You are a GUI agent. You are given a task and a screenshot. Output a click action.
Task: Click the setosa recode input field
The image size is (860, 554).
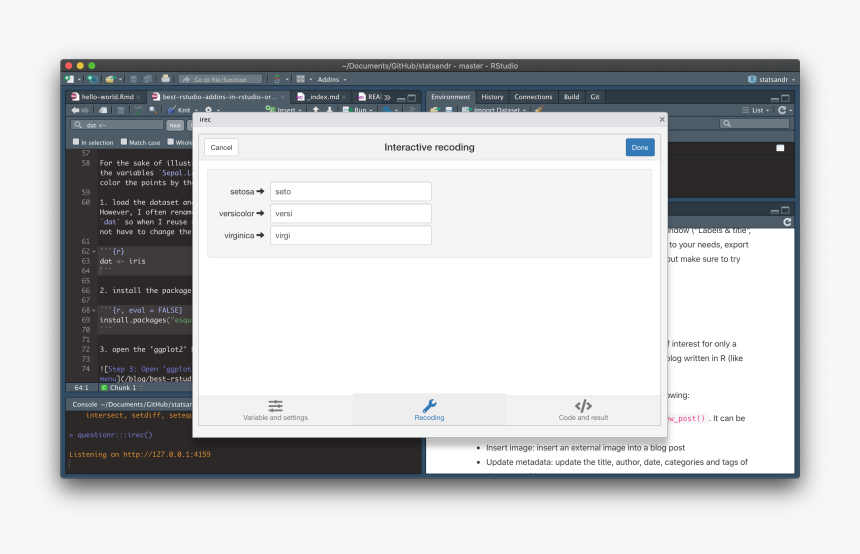point(350,191)
